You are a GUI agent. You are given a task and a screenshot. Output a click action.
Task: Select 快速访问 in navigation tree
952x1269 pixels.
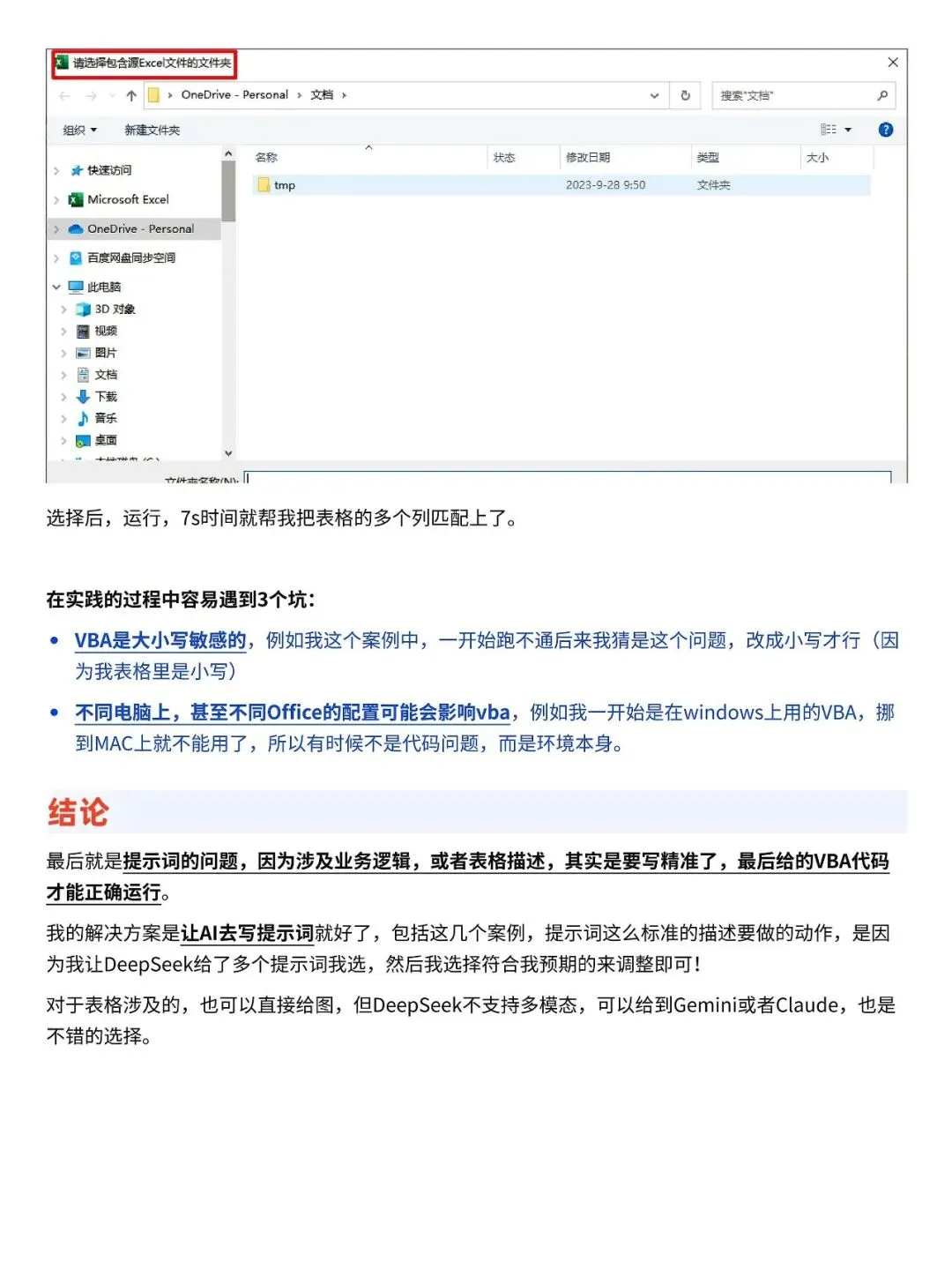click(109, 170)
